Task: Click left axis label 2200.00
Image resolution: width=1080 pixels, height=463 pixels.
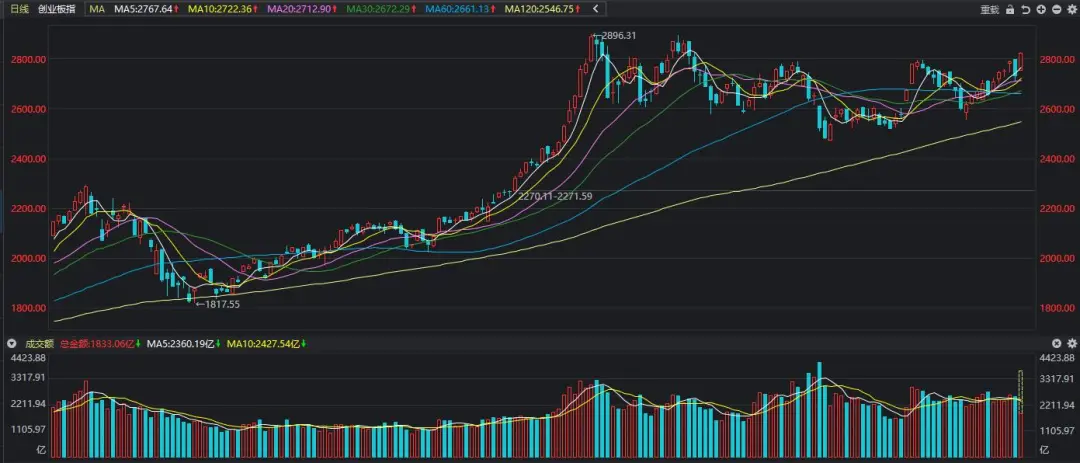Action: click(29, 209)
